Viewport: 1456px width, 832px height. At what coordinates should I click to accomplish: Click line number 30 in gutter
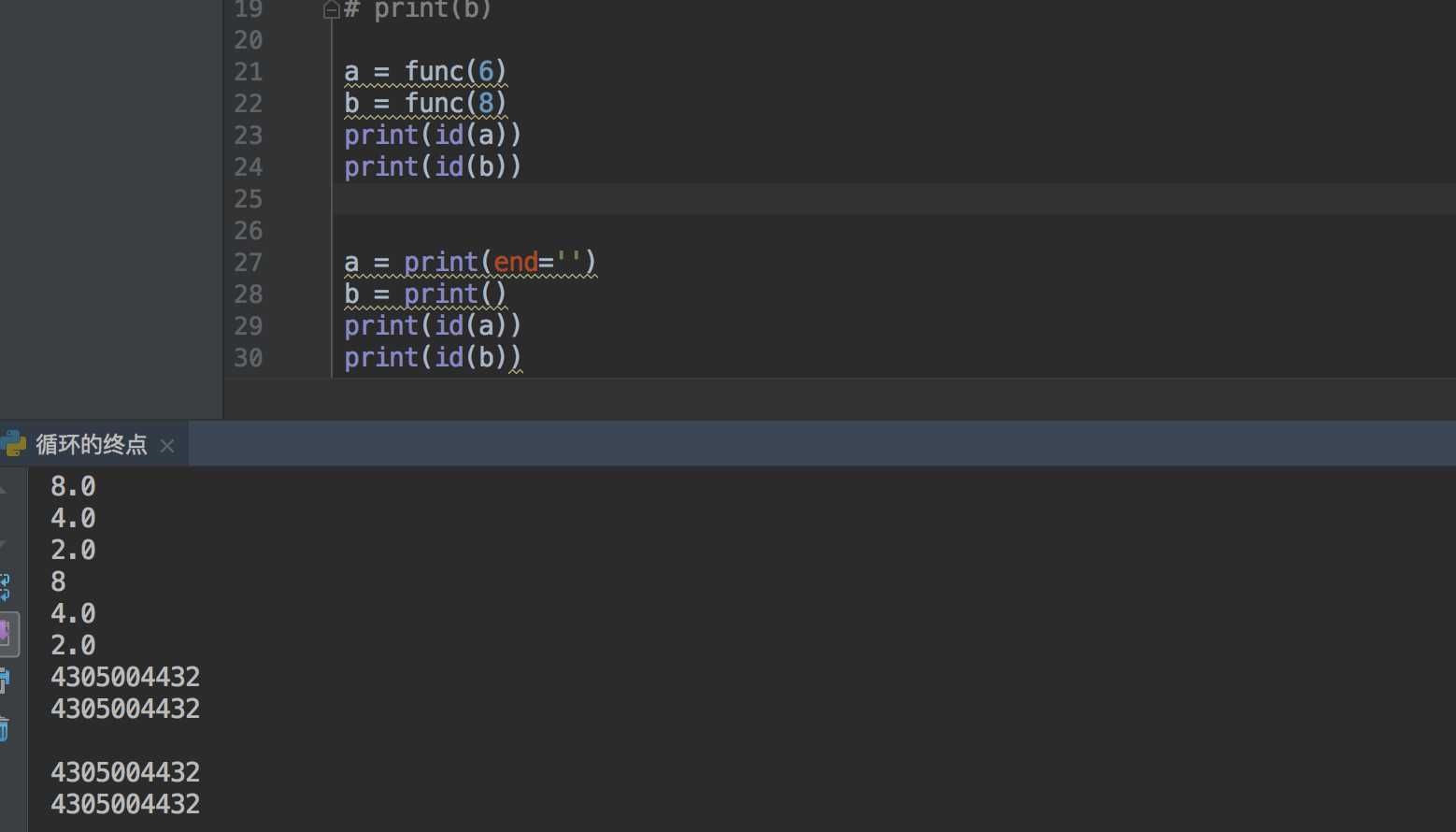click(x=248, y=358)
